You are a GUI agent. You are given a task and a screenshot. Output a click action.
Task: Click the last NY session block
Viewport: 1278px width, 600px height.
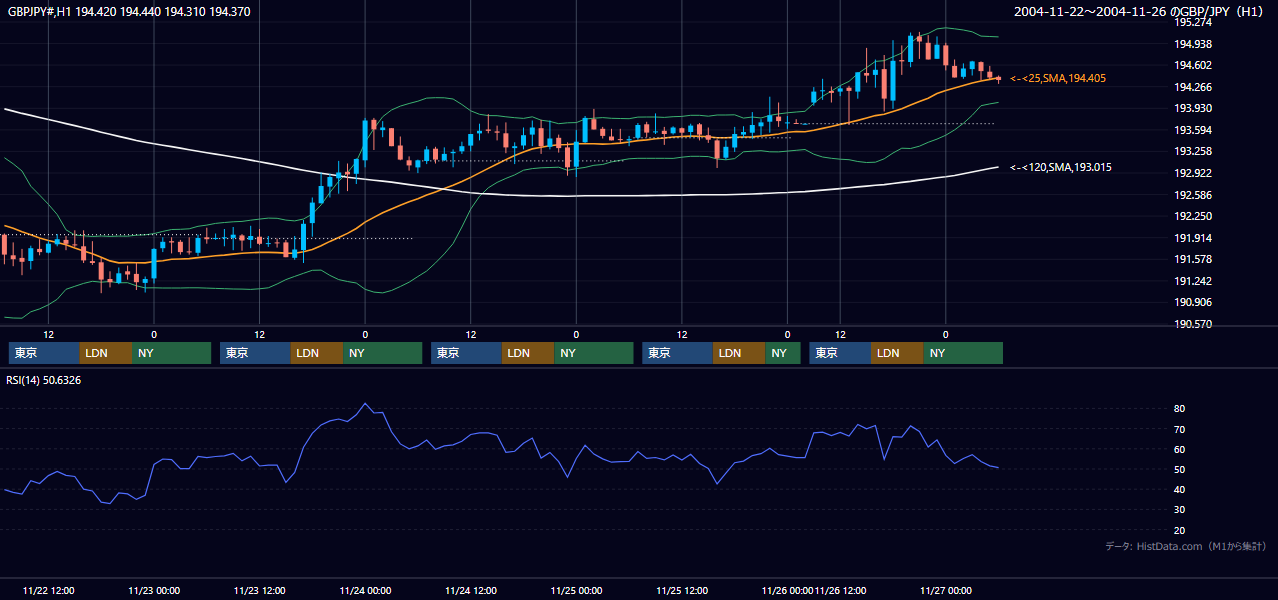(963, 353)
